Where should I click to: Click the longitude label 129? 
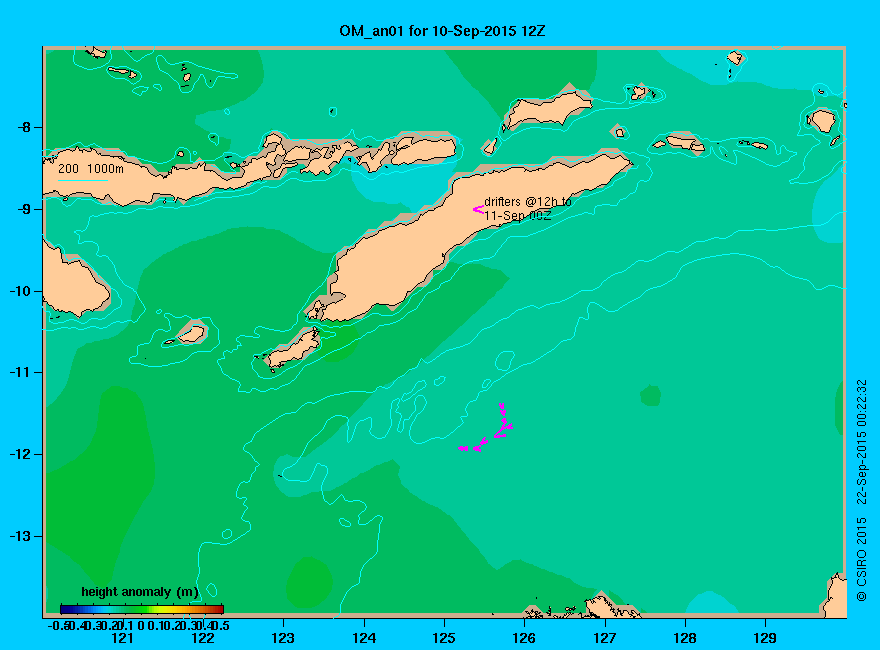(765, 638)
